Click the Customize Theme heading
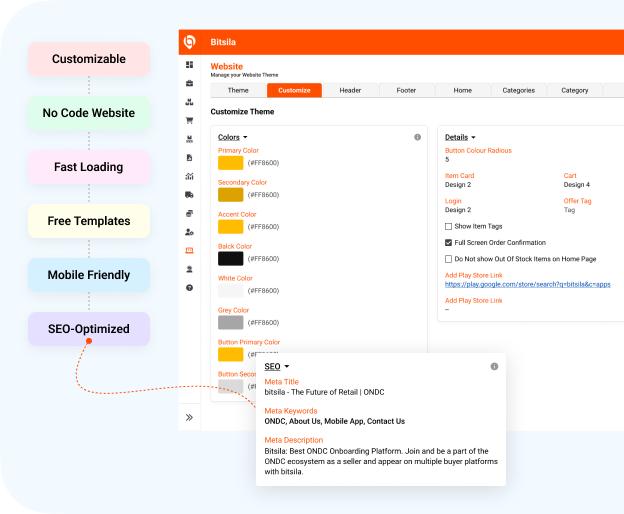This screenshot has width=624, height=514. tap(242, 112)
